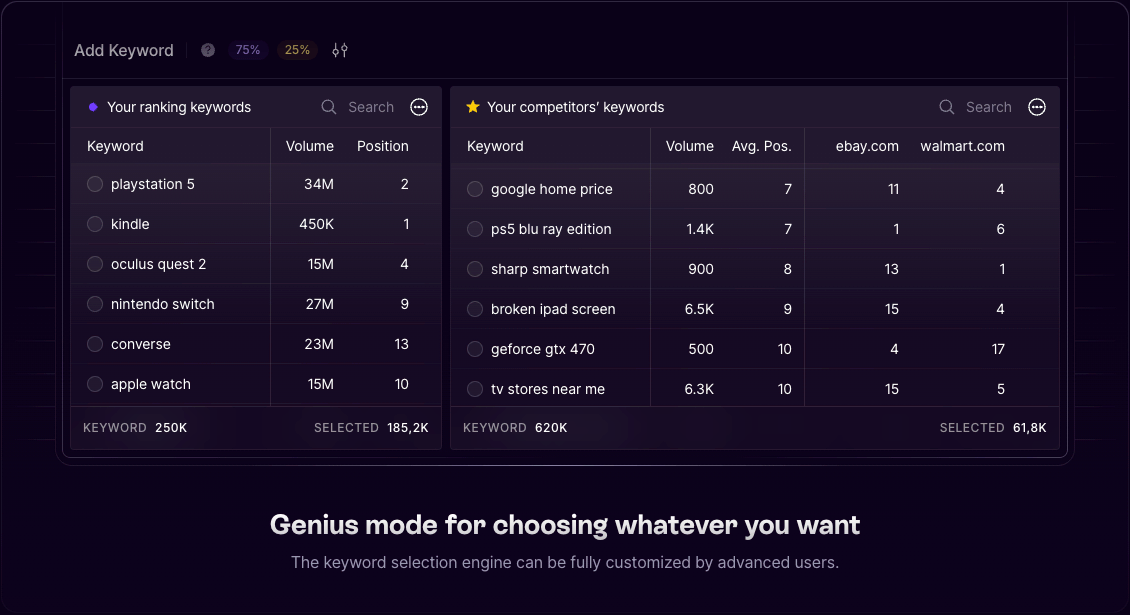Open the filter sliders settings icon
The image size is (1130, 615).
(340, 50)
